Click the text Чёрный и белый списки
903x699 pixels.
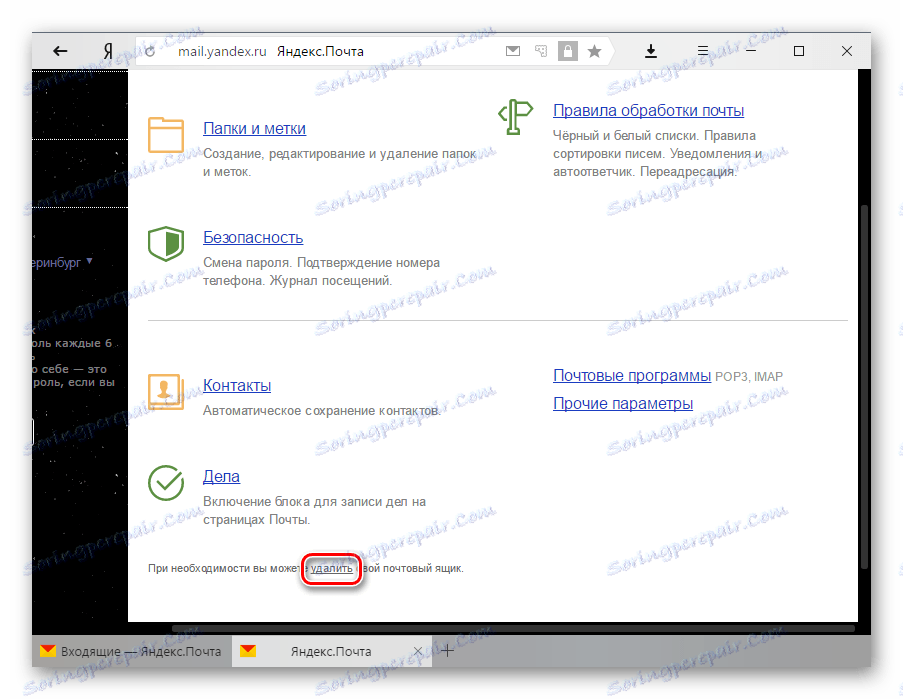tap(626, 136)
